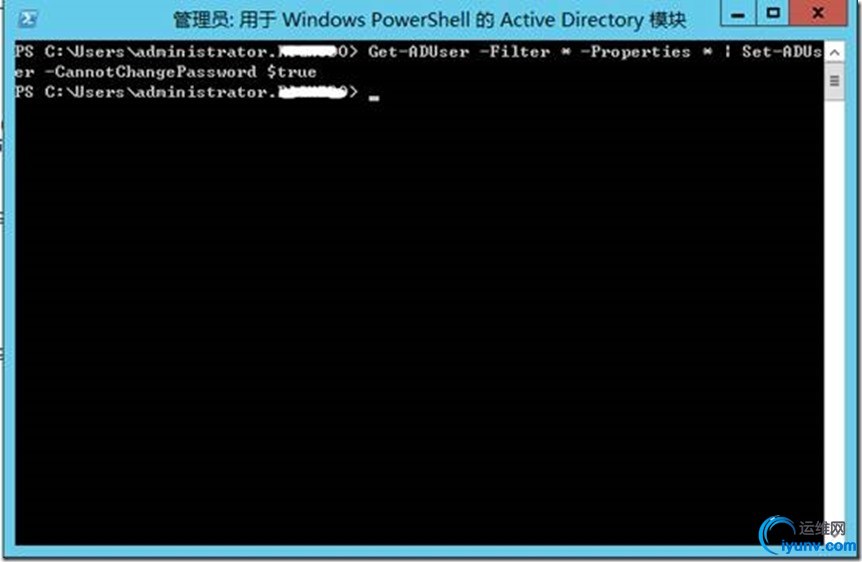Click the scrollbar up arrow
This screenshot has width=862, height=562.
(835, 53)
